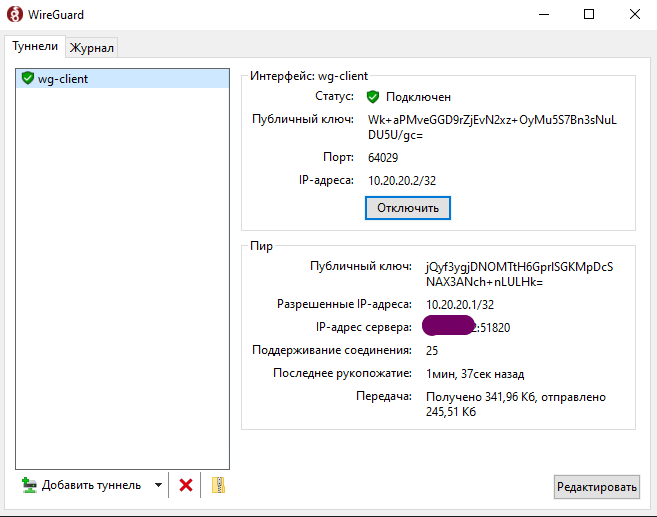657x517 pixels.
Task: Click server endpoint port :51820
Action: (493, 328)
